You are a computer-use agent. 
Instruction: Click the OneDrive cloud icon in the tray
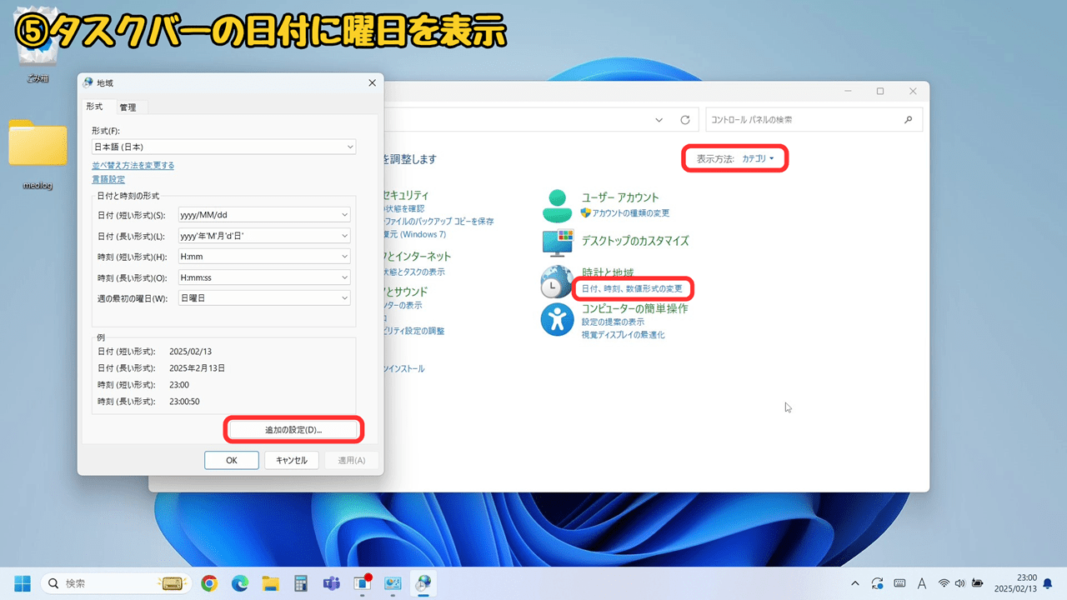click(878, 583)
